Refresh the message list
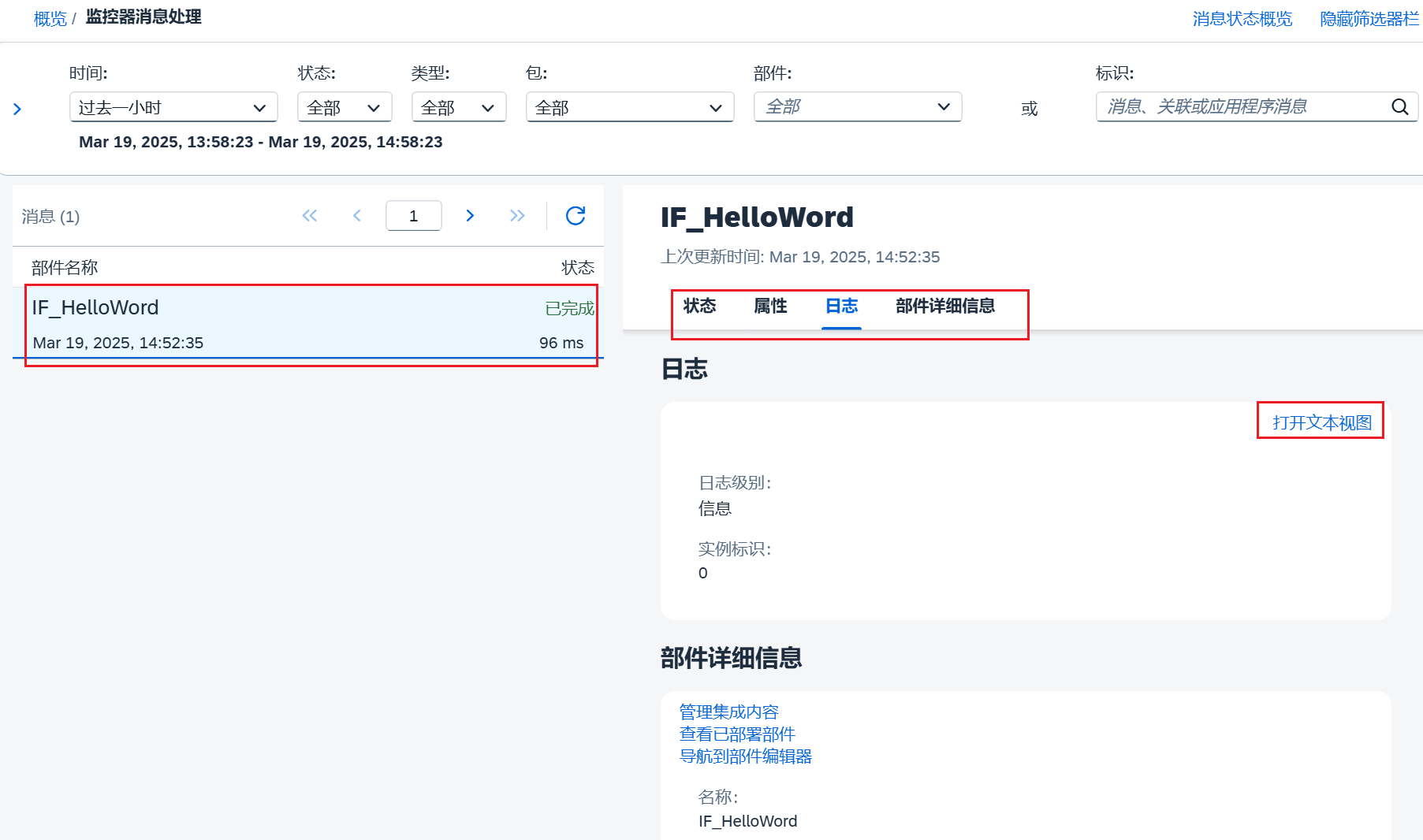The width and height of the screenshot is (1423, 840). [x=576, y=215]
